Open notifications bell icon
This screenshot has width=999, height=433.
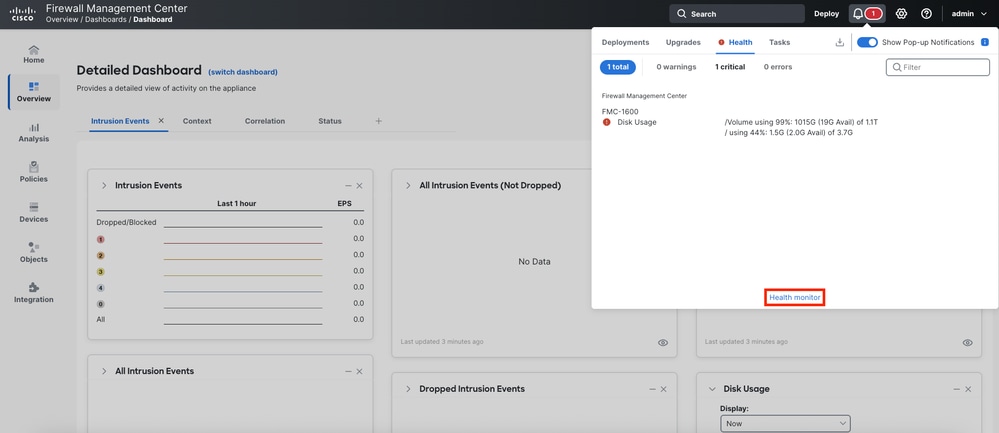(858, 13)
